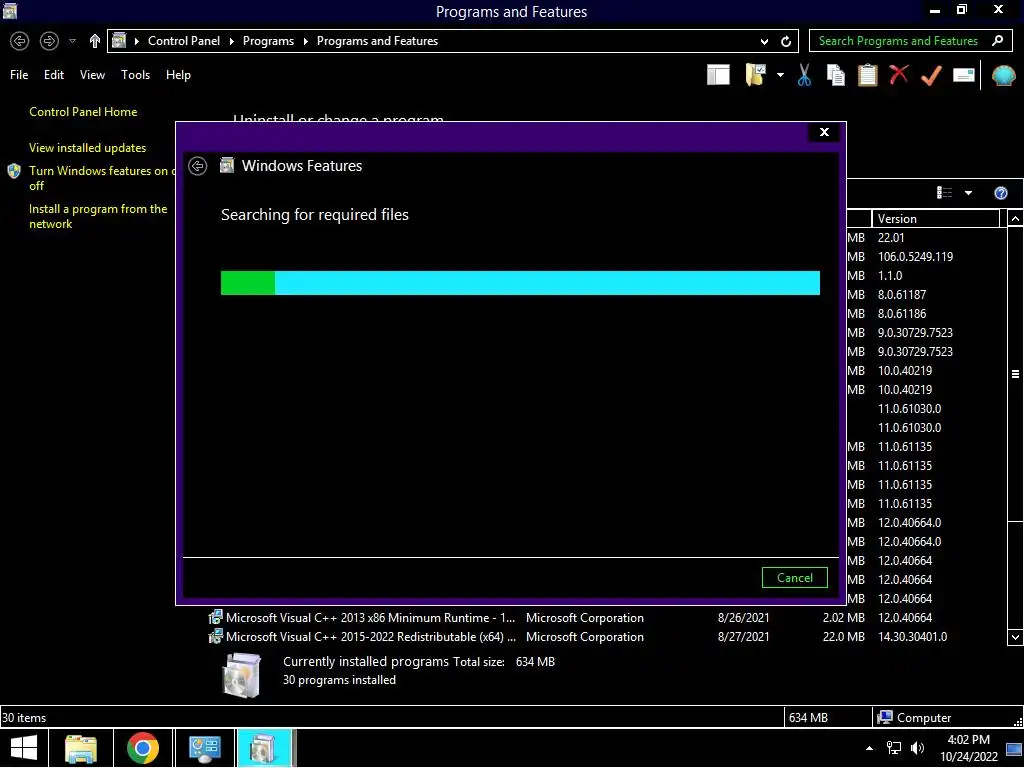Click the orange checkmark Properties icon
The width and height of the screenshot is (1024, 768).
pyautogui.click(x=931, y=75)
